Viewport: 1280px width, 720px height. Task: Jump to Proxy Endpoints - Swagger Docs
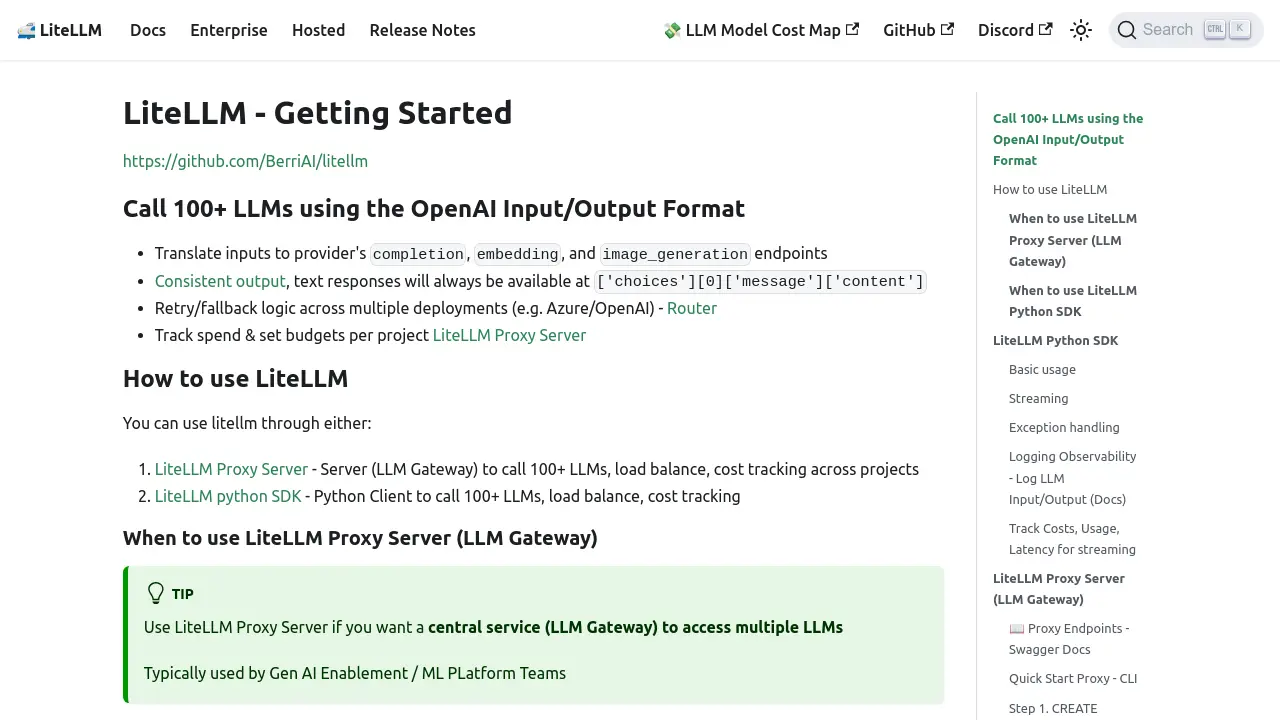tap(1069, 639)
